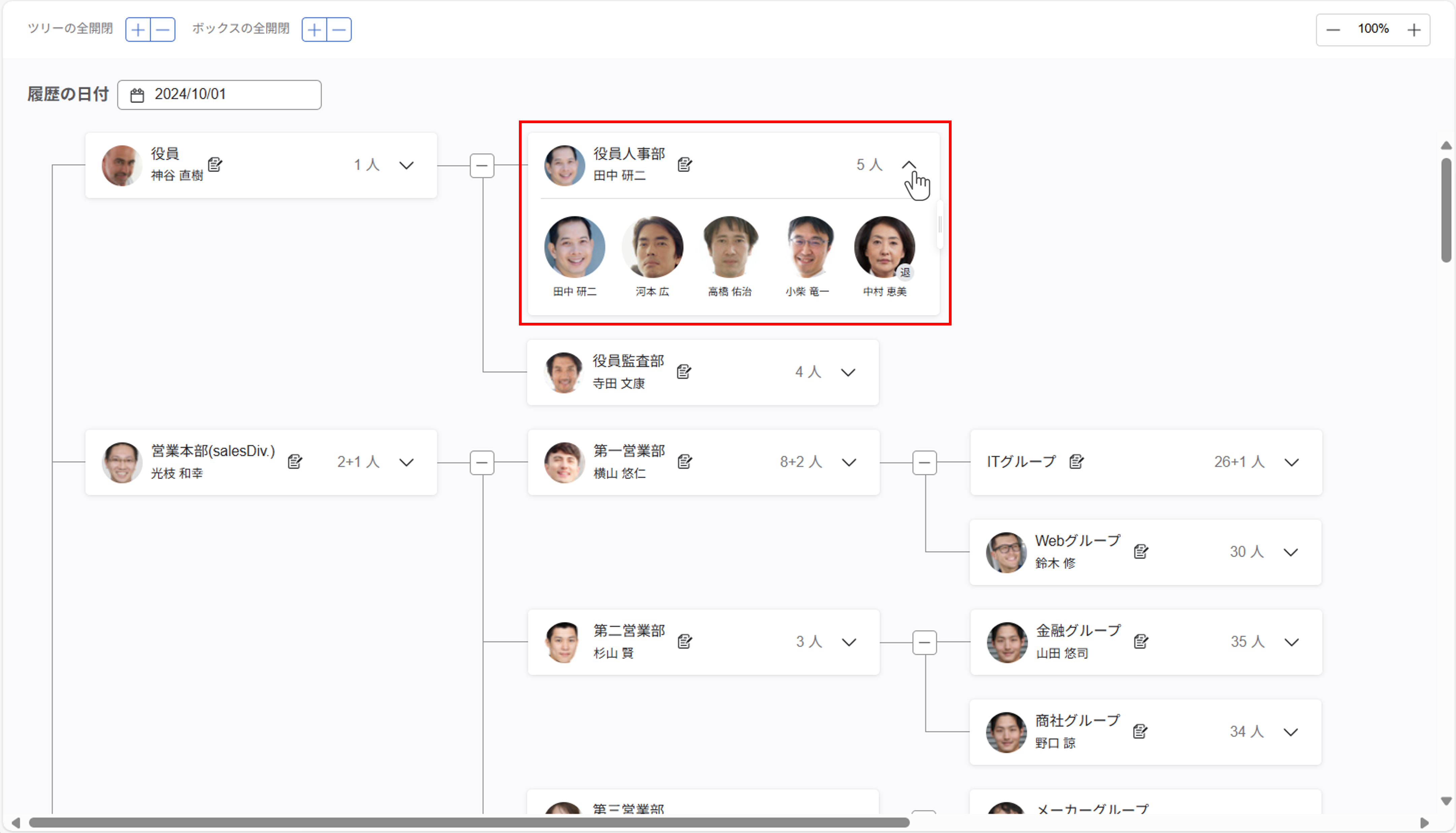Expand members of 役員監査部 box
Image resolution: width=1456 pixels, height=833 pixels.
[x=848, y=373]
